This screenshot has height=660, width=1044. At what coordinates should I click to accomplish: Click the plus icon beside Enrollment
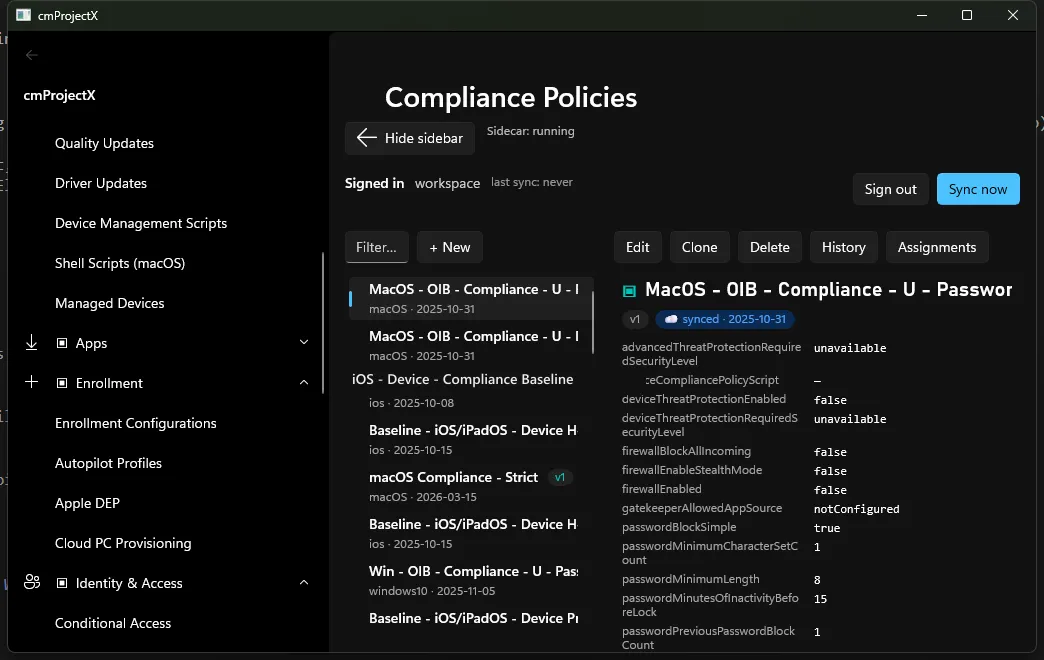click(31, 382)
